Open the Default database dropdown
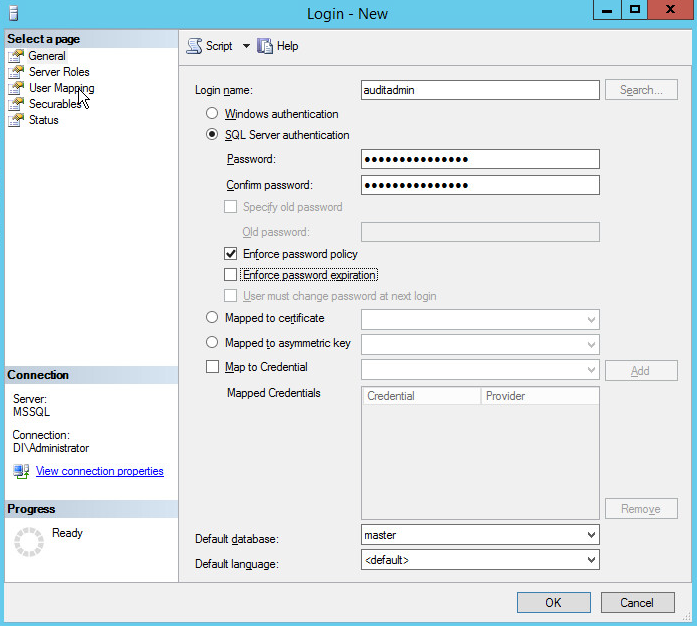This screenshot has height=626, width=697. point(590,536)
